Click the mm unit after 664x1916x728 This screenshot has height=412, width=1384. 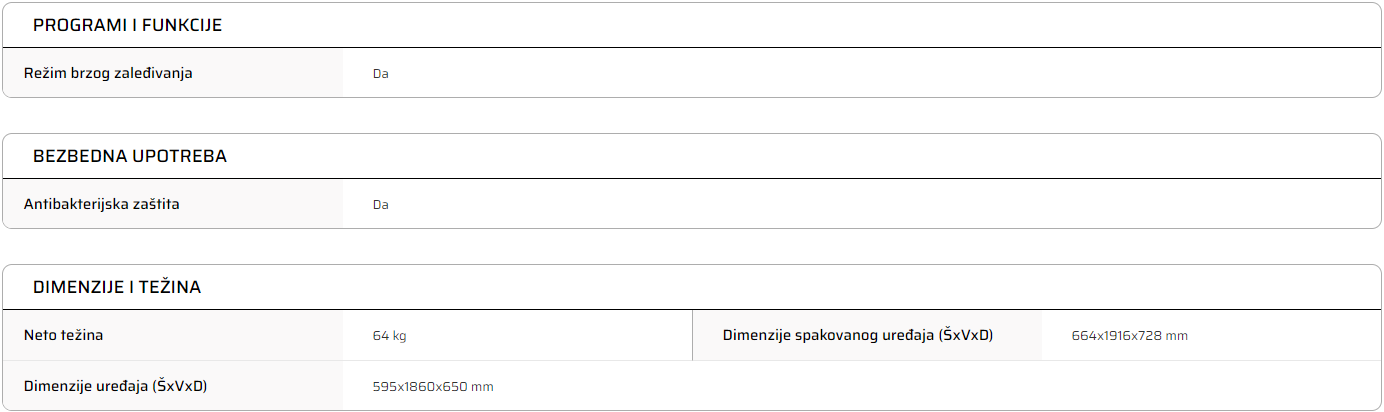click(1177, 336)
